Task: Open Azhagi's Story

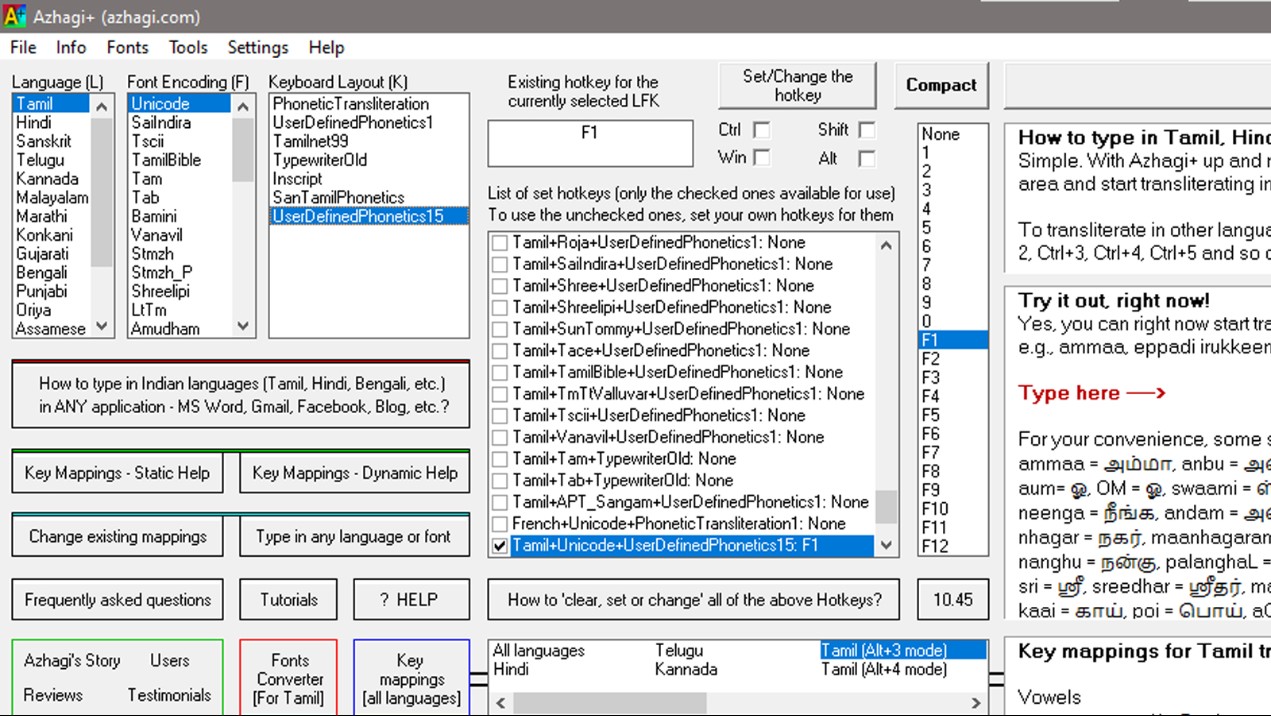Action: tap(72, 661)
